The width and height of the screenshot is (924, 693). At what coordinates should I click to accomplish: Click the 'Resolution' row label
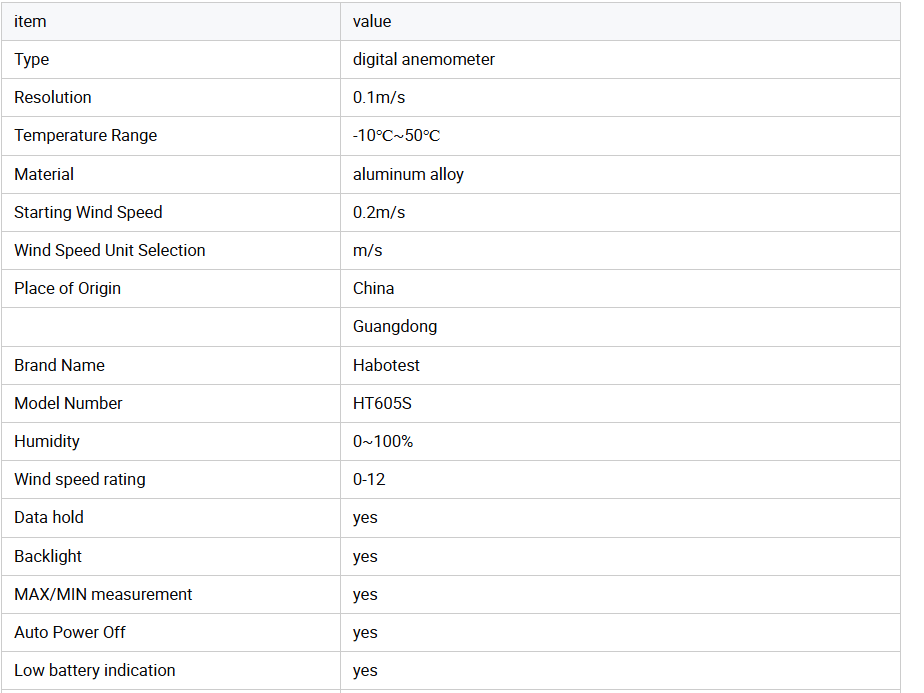point(53,97)
